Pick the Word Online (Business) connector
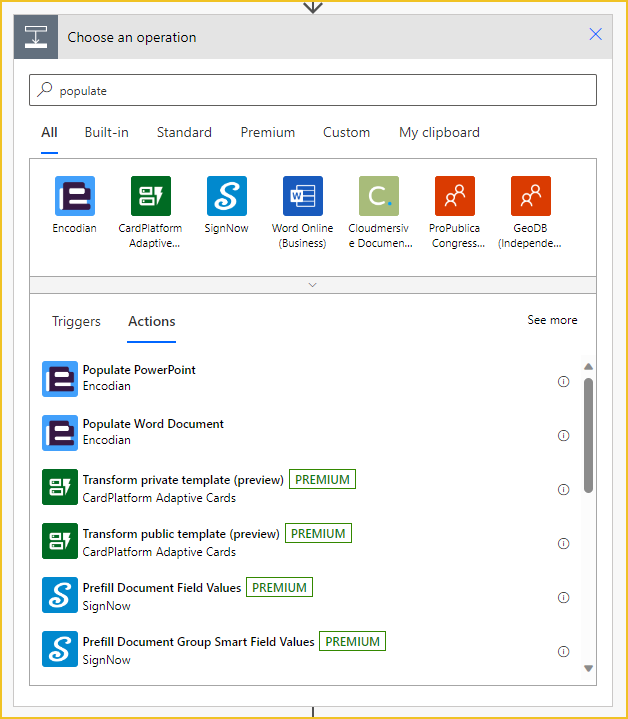 point(303,196)
